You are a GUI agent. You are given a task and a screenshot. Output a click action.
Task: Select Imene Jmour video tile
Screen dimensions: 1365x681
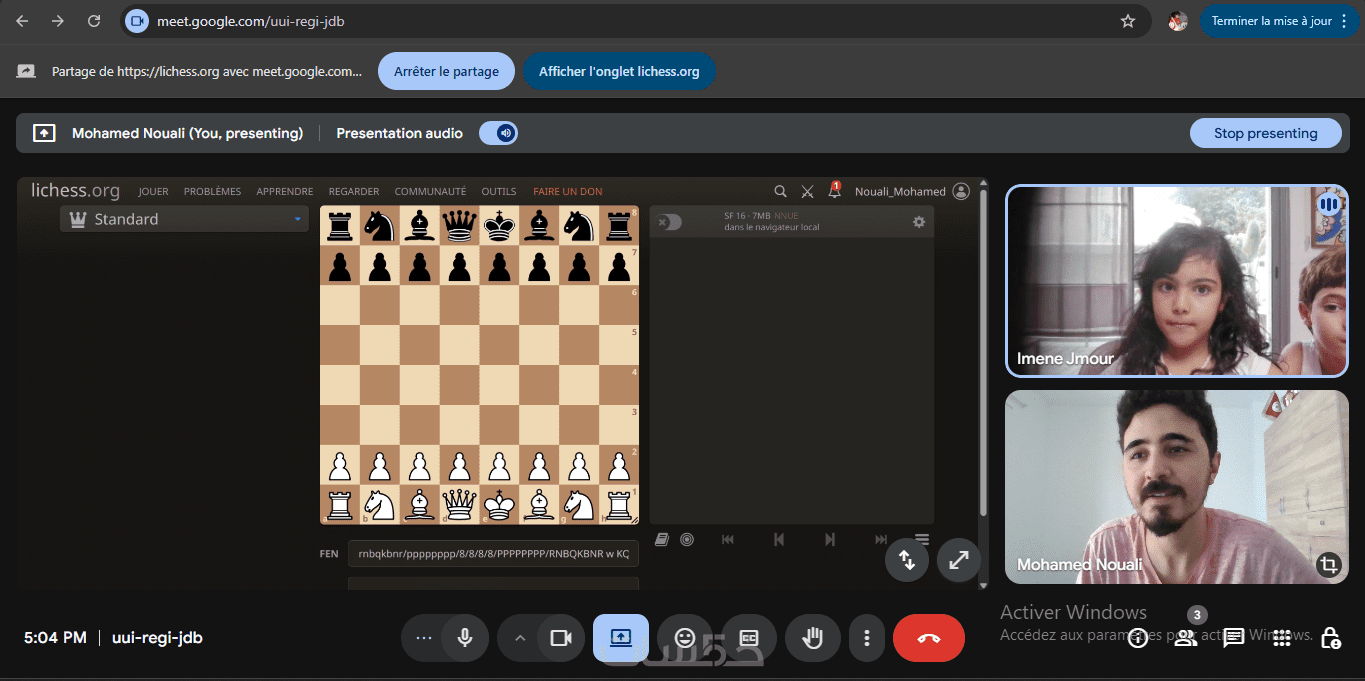(x=1177, y=281)
